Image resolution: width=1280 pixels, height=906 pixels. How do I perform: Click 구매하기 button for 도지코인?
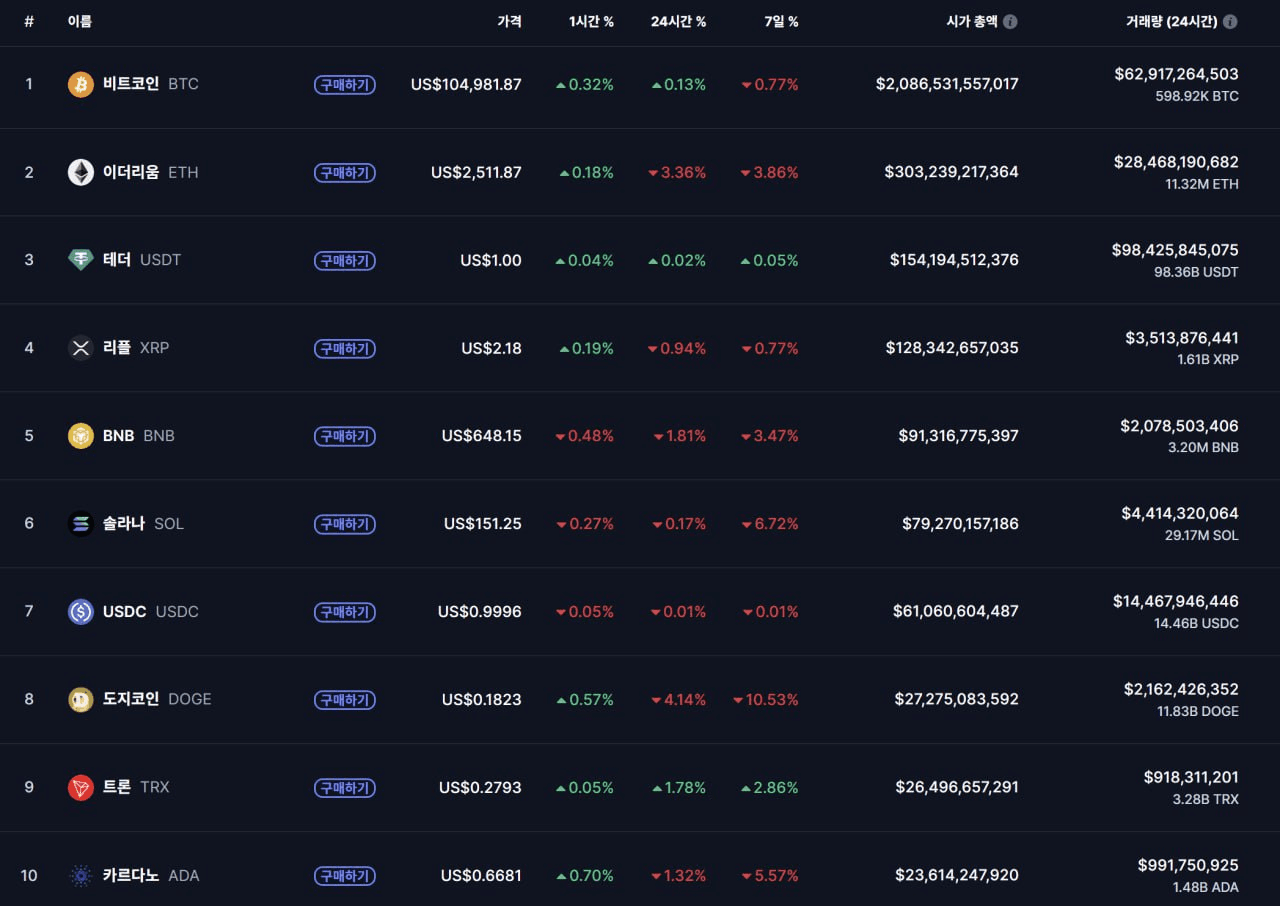click(x=345, y=700)
